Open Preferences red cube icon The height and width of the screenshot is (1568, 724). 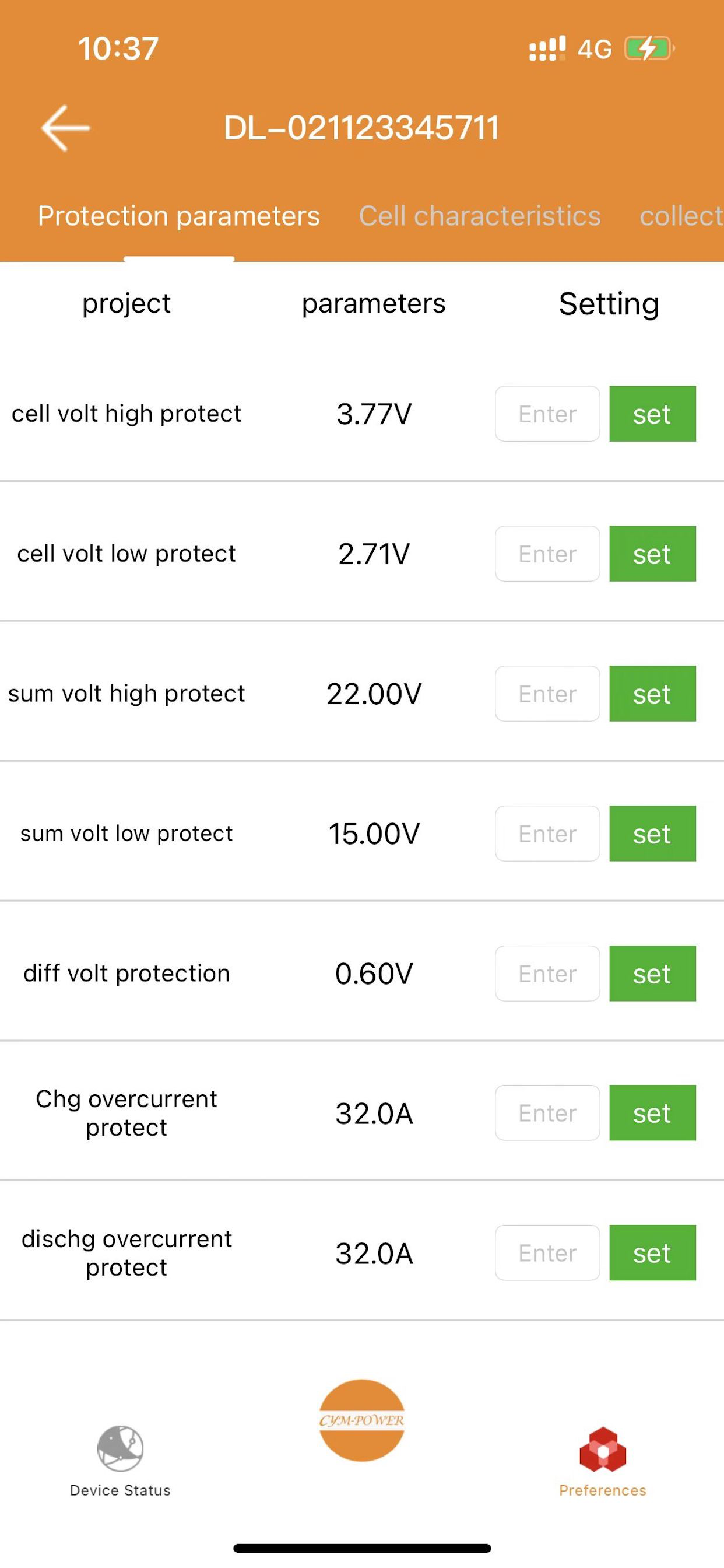click(x=602, y=1448)
